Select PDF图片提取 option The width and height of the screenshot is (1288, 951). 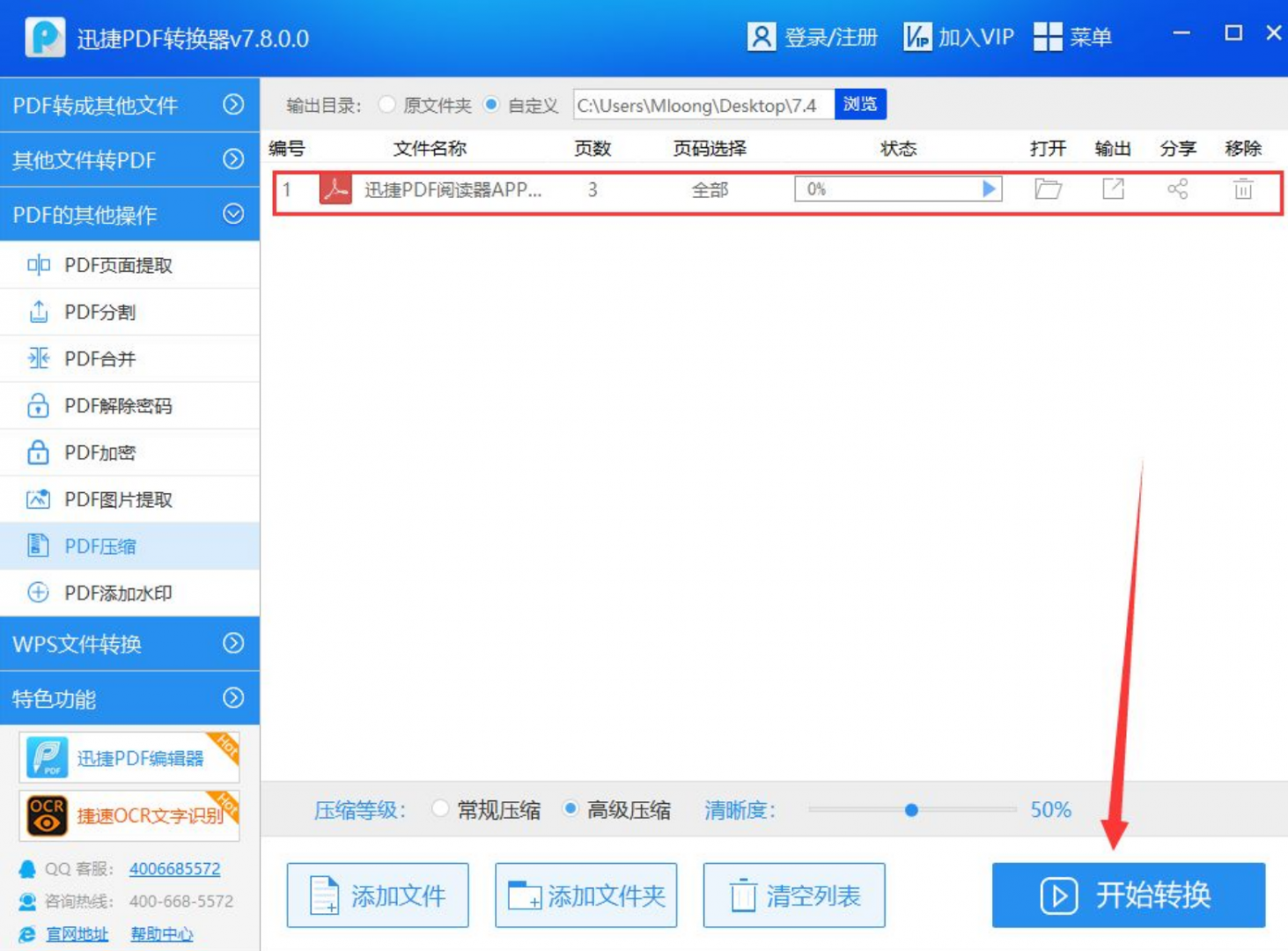(x=129, y=499)
